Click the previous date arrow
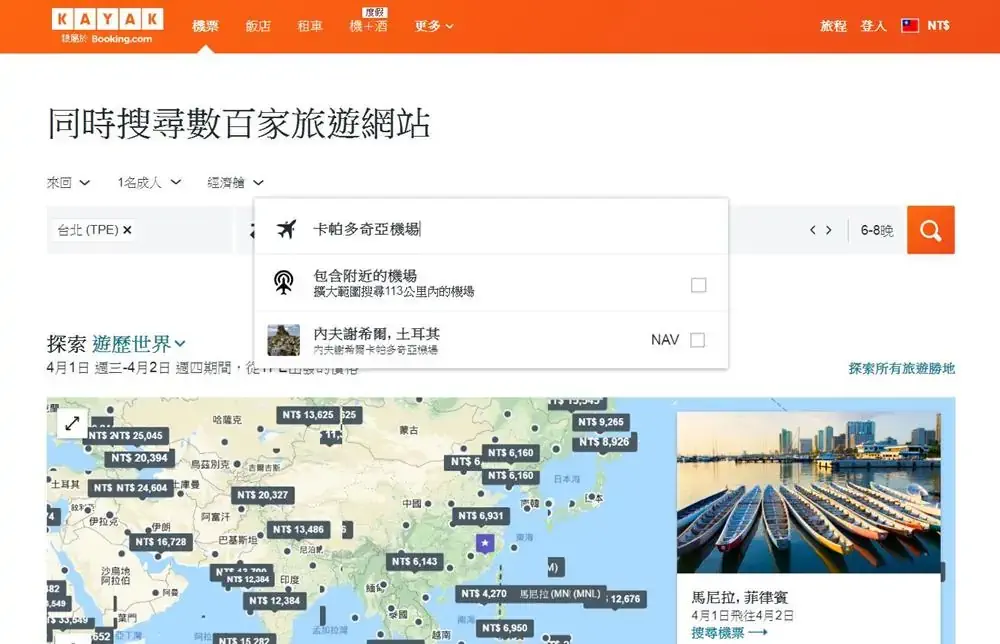The width and height of the screenshot is (1000, 644). [813, 231]
